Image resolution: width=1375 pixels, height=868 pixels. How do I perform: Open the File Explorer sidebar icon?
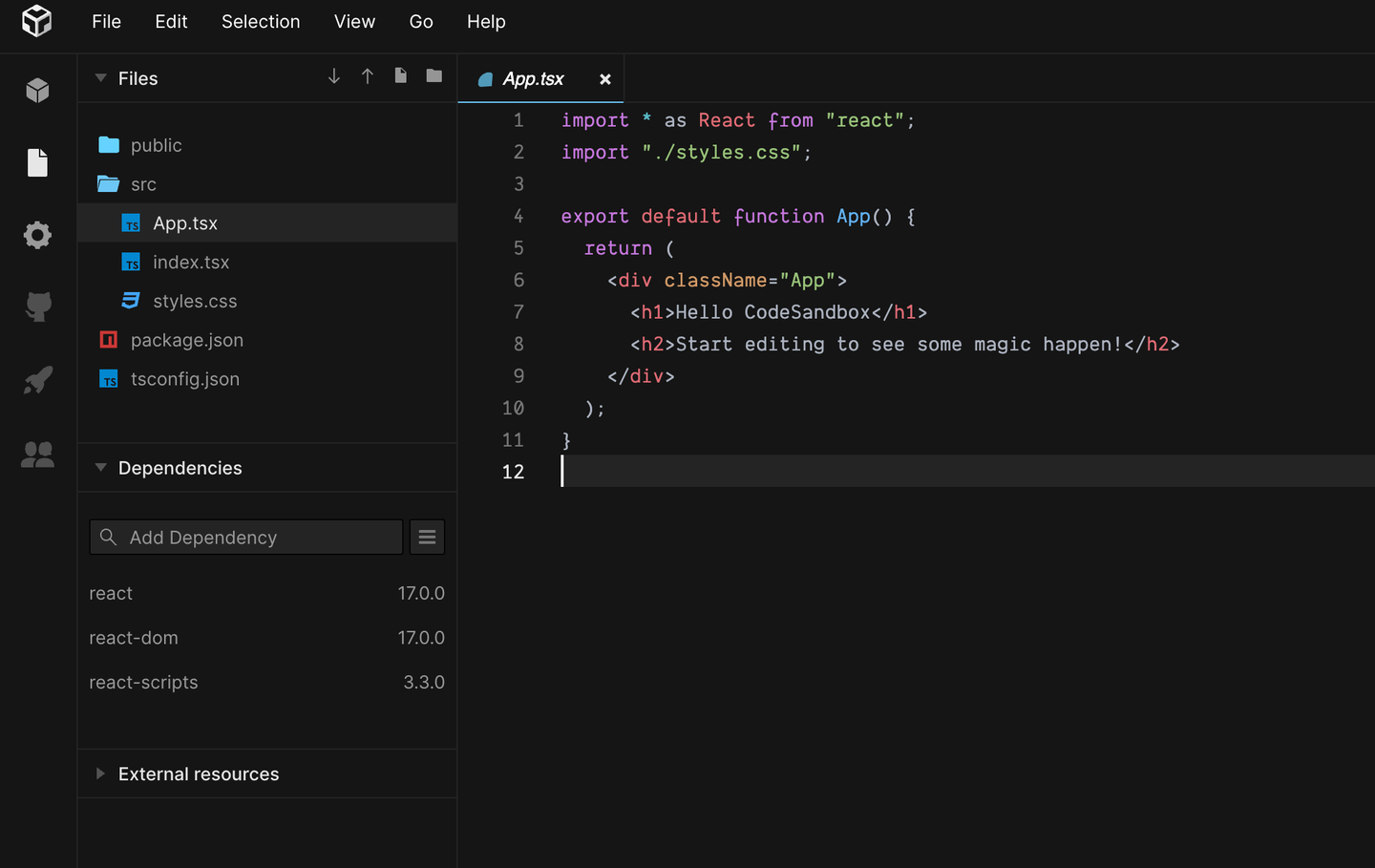[x=37, y=162]
